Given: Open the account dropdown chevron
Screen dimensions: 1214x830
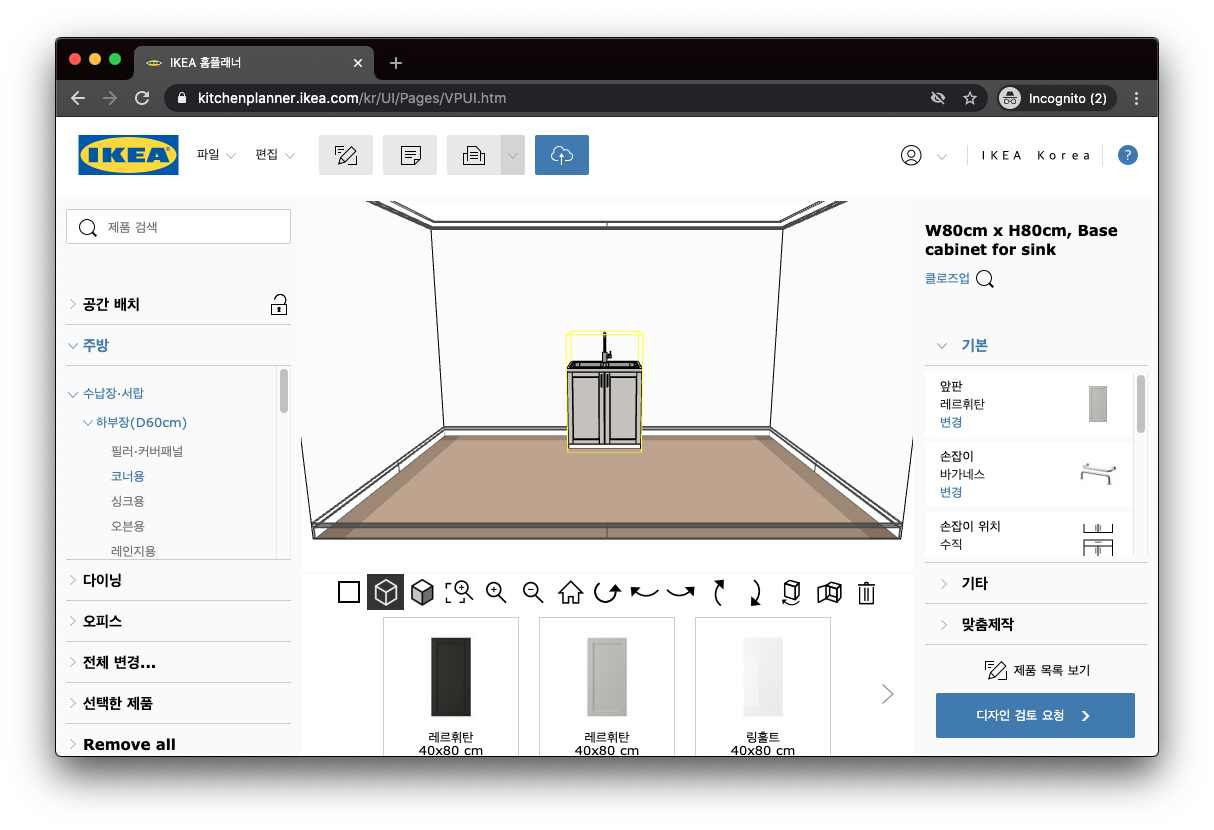Looking at the screenshot, I should point(942,156).
